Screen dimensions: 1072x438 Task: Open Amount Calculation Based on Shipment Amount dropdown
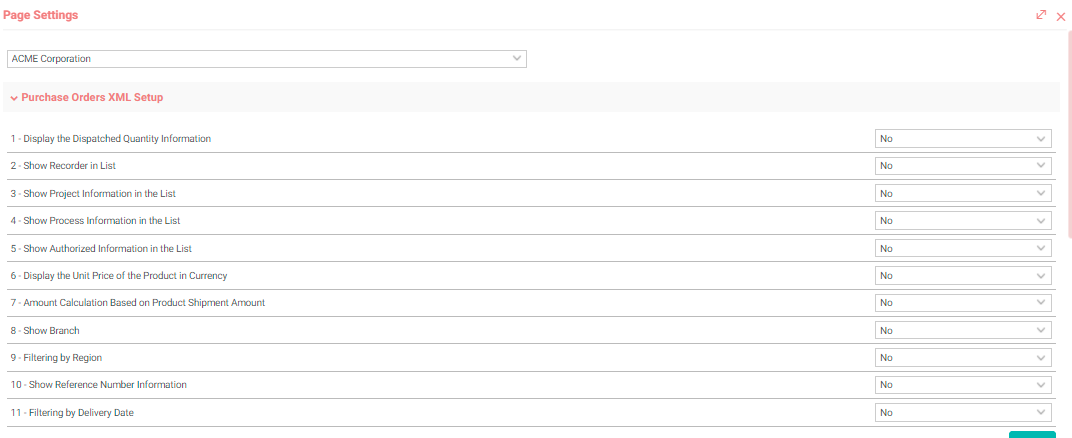[963, 303]
